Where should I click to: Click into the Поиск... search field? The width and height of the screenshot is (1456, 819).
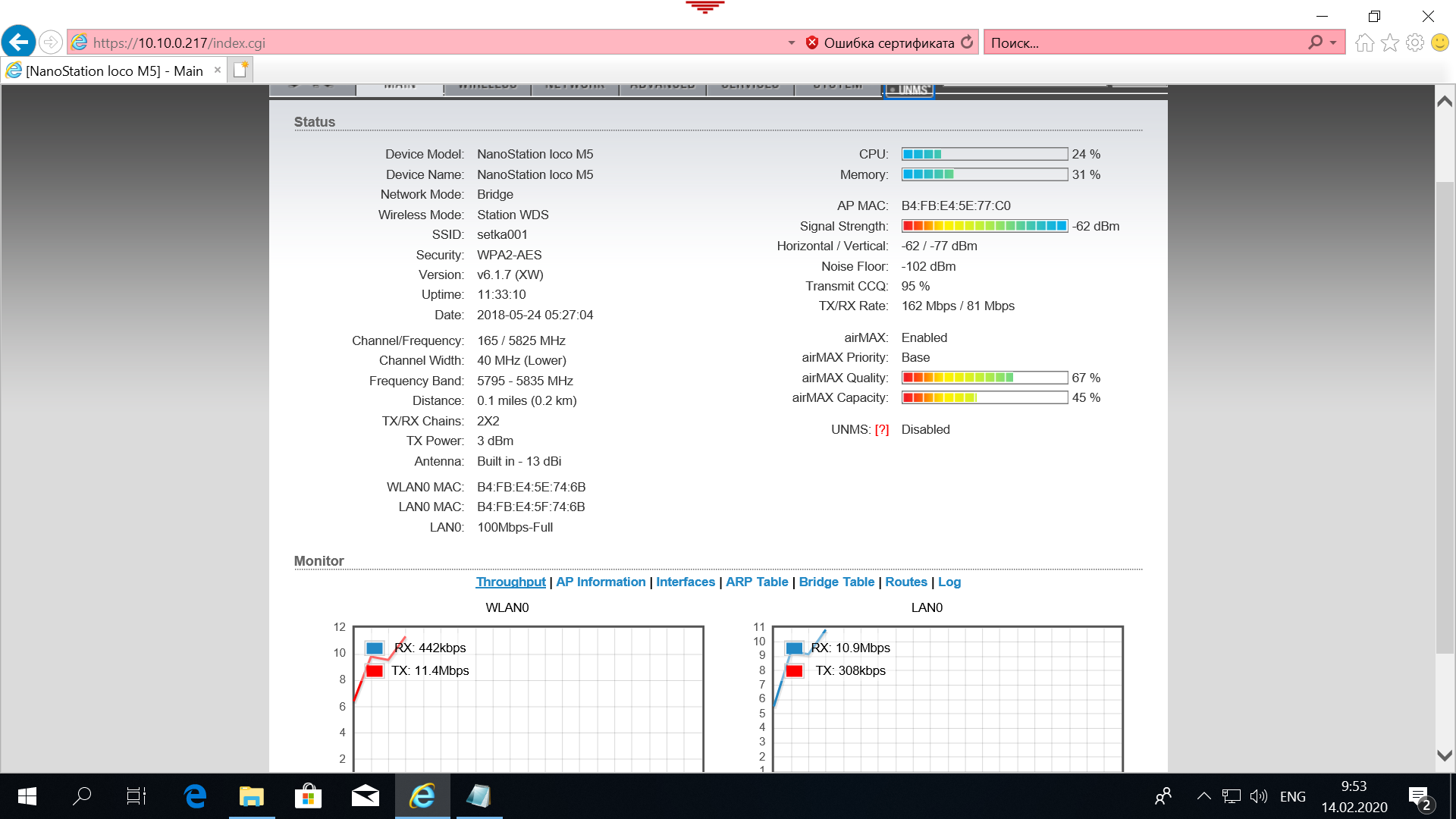pyautogui.click(x=1145, y=42)
